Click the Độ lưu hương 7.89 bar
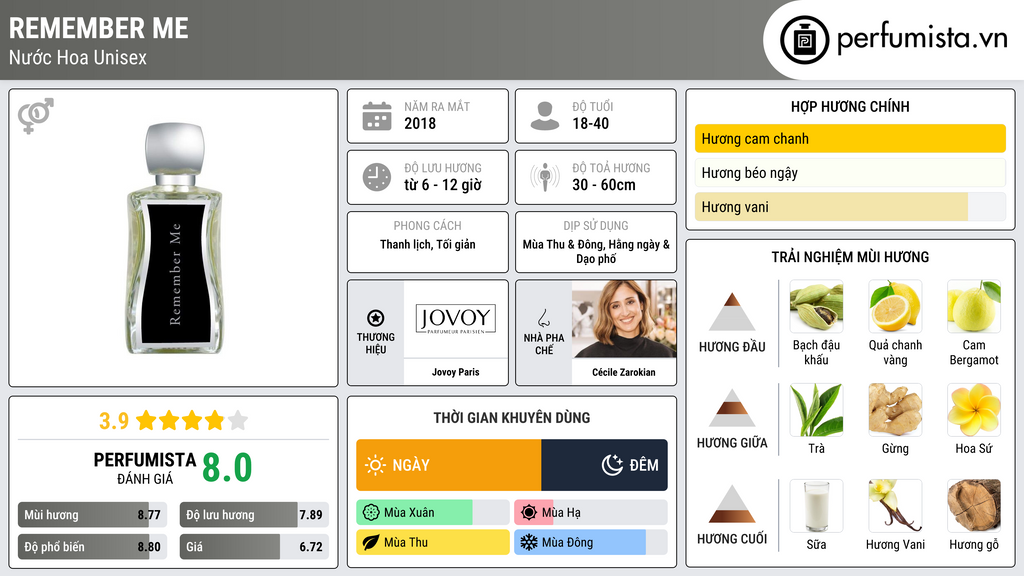Image resolution: width=1024 pixels, height=576 pixels. click(254, 515)
